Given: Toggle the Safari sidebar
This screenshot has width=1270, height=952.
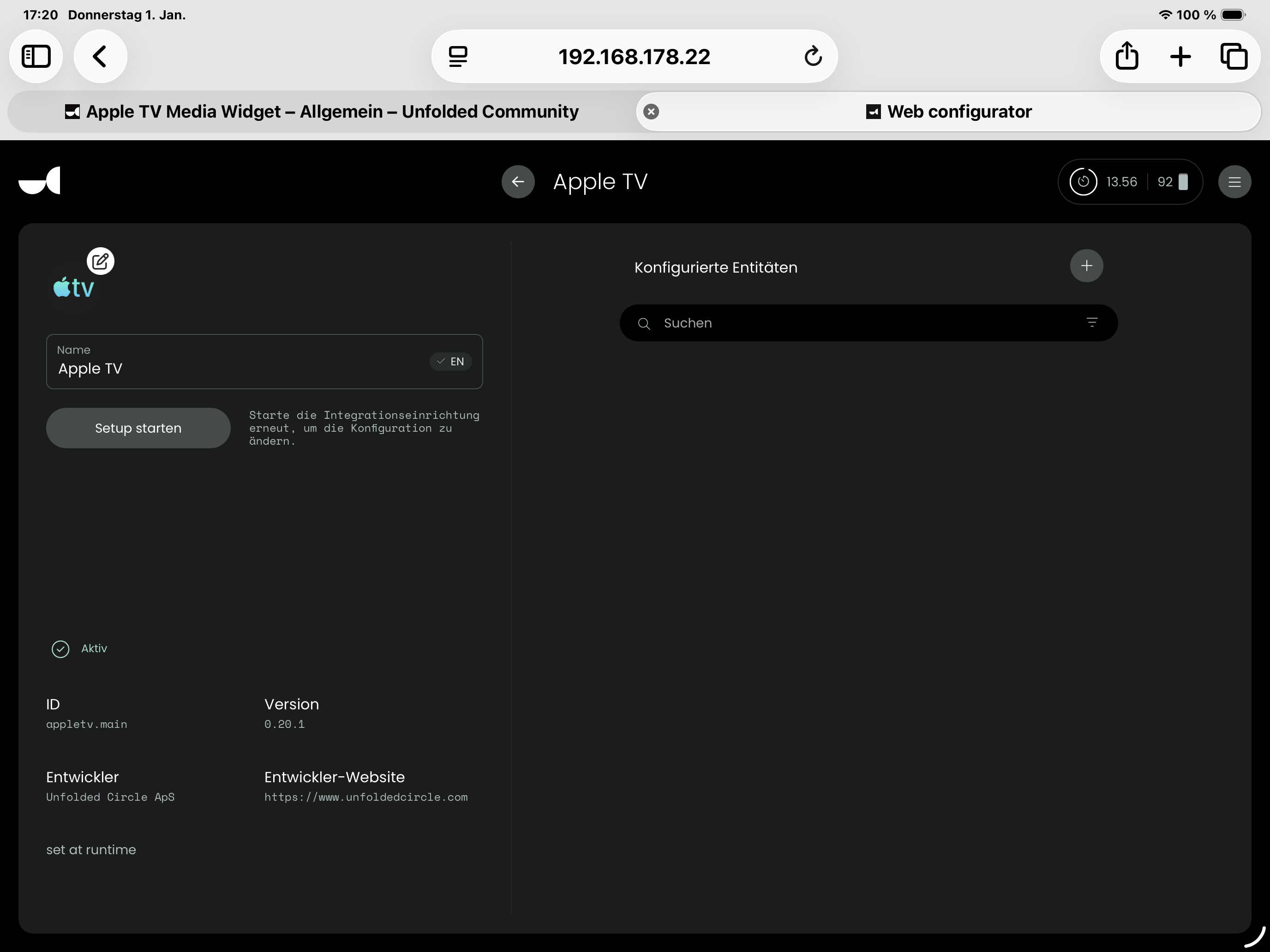Looking at the screenshot, I should (36, 56).
